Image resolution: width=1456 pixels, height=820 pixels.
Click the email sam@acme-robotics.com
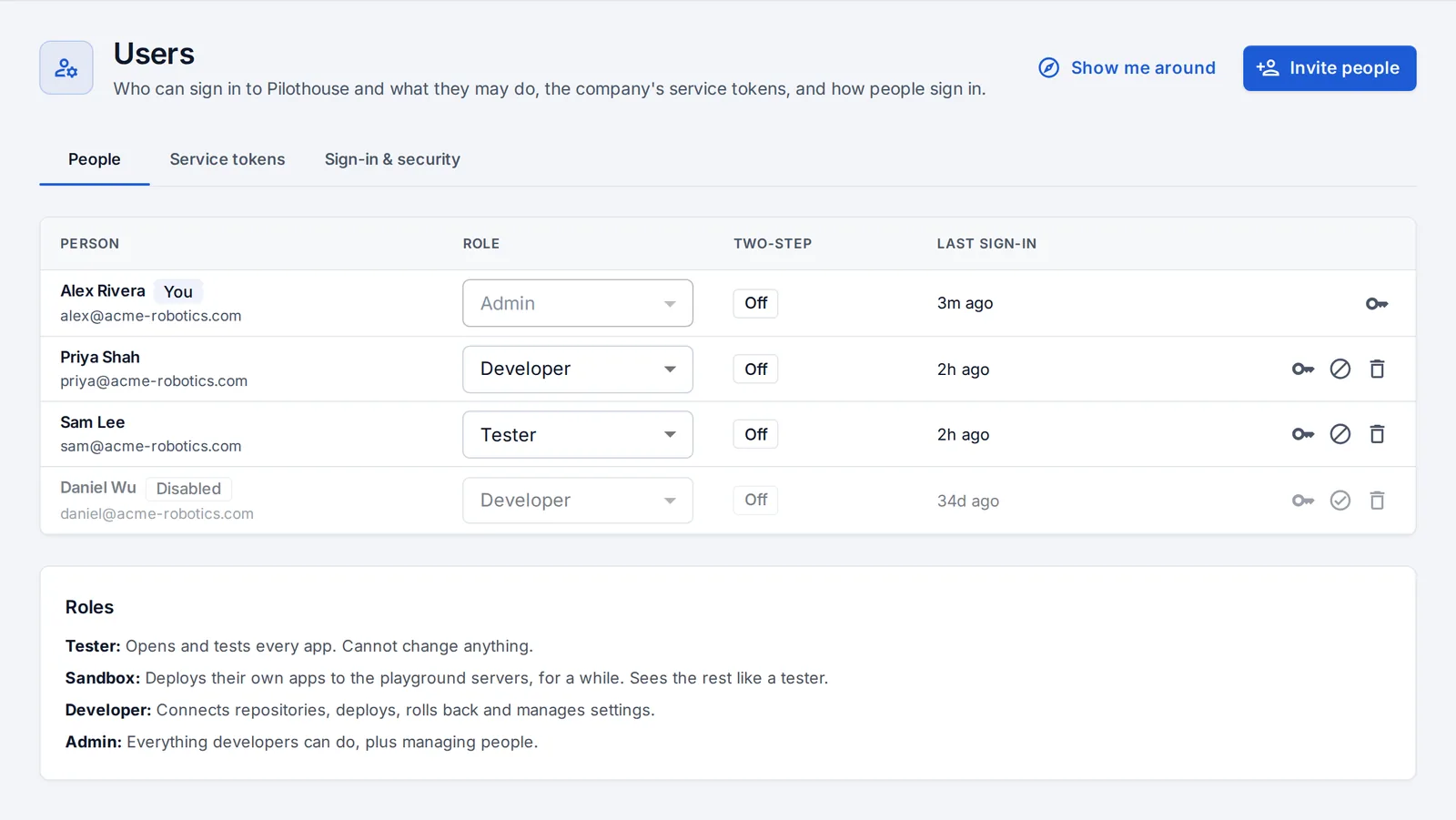coord(151,446)
